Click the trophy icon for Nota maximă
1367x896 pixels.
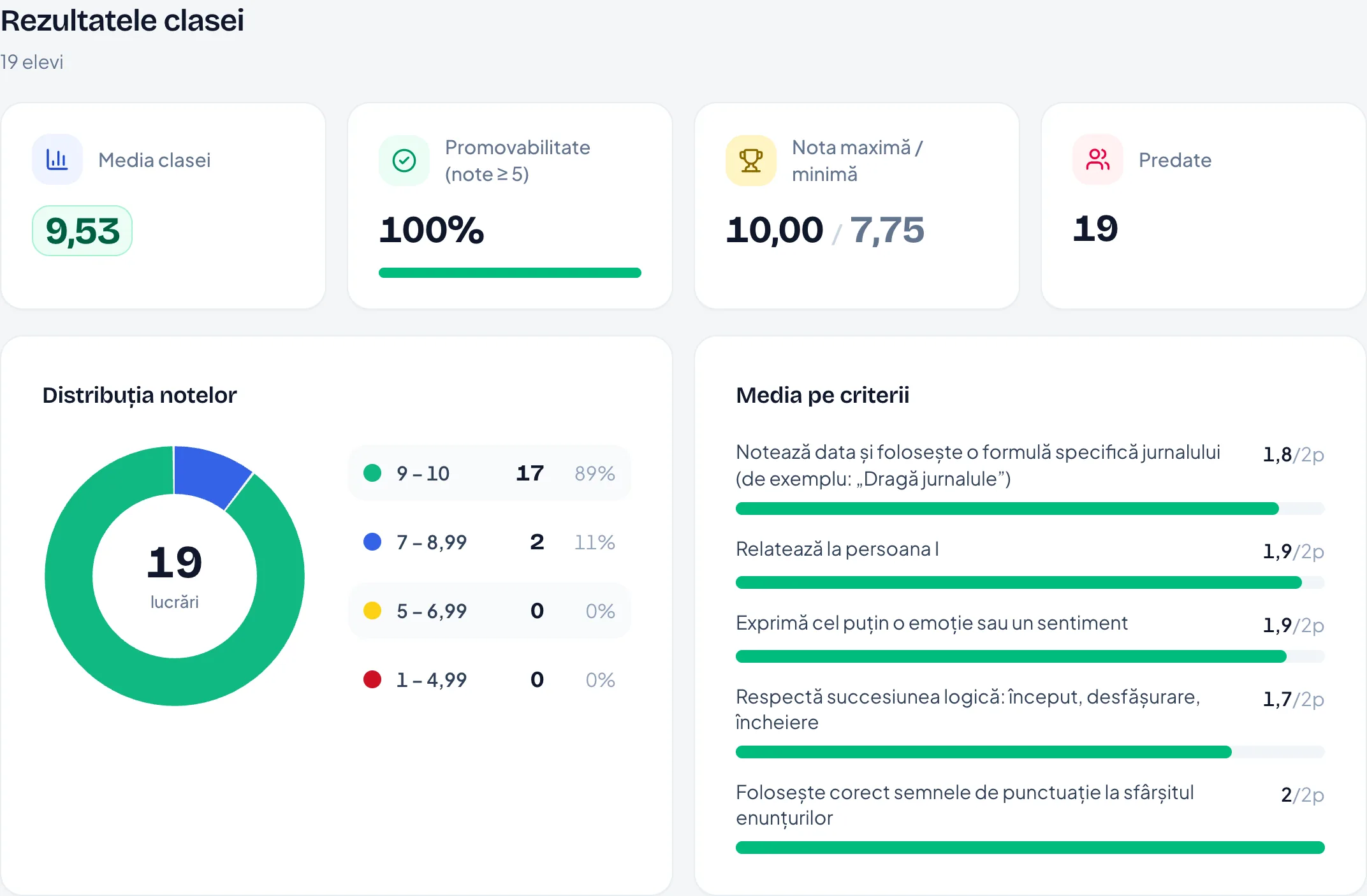[751, 161]
